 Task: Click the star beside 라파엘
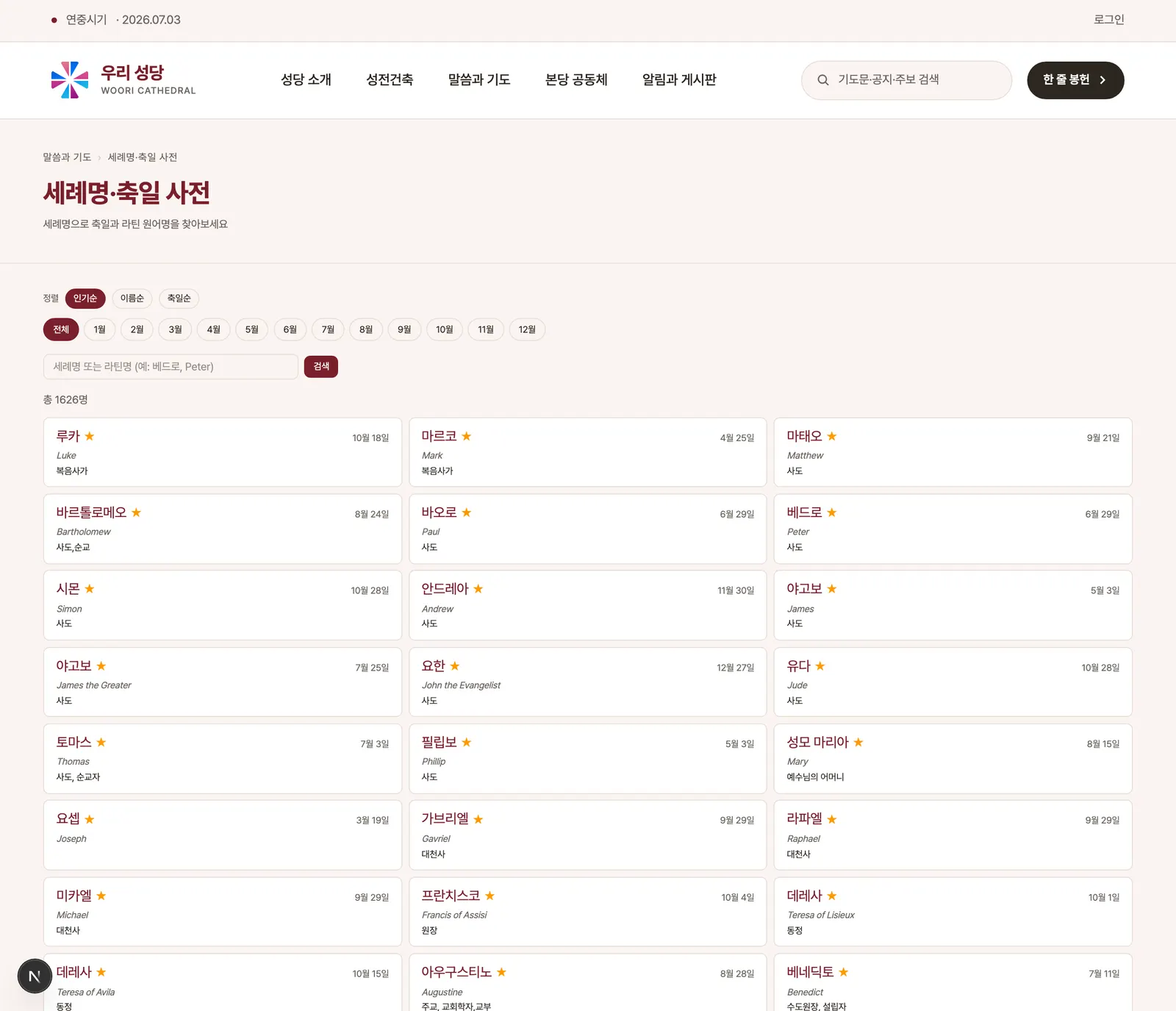[x=832, y=819]
